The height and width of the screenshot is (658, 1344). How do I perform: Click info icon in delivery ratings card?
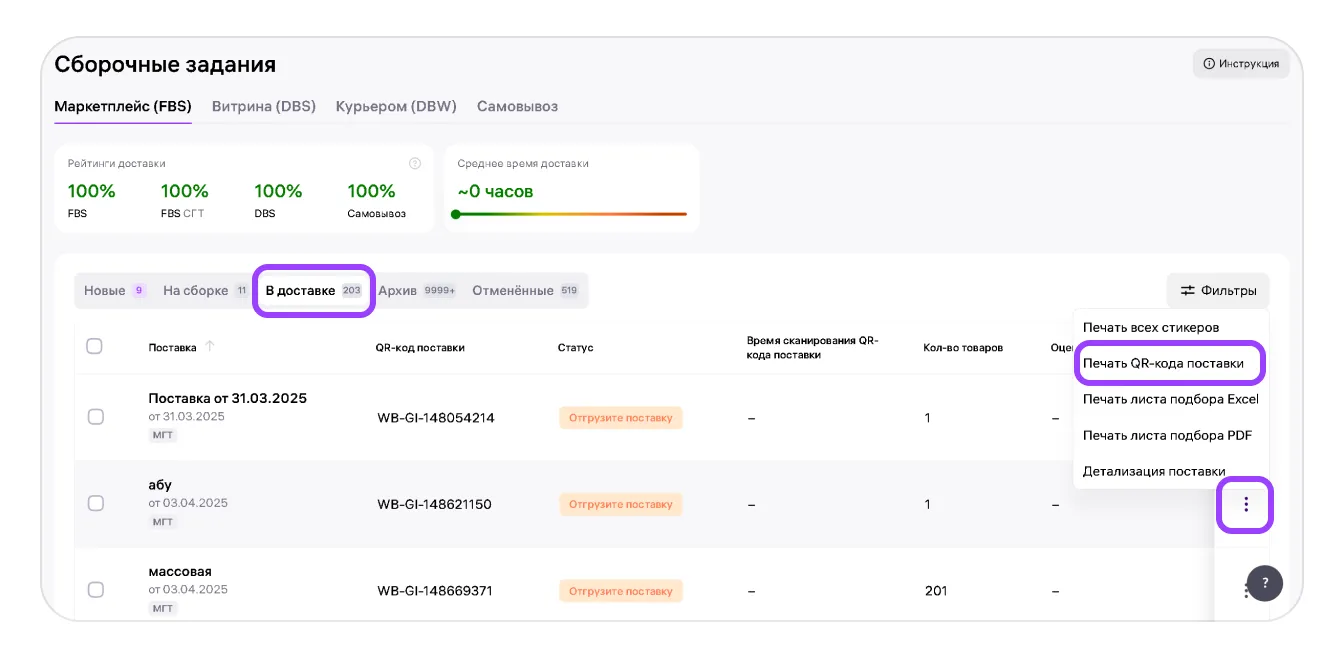point(415,164)
